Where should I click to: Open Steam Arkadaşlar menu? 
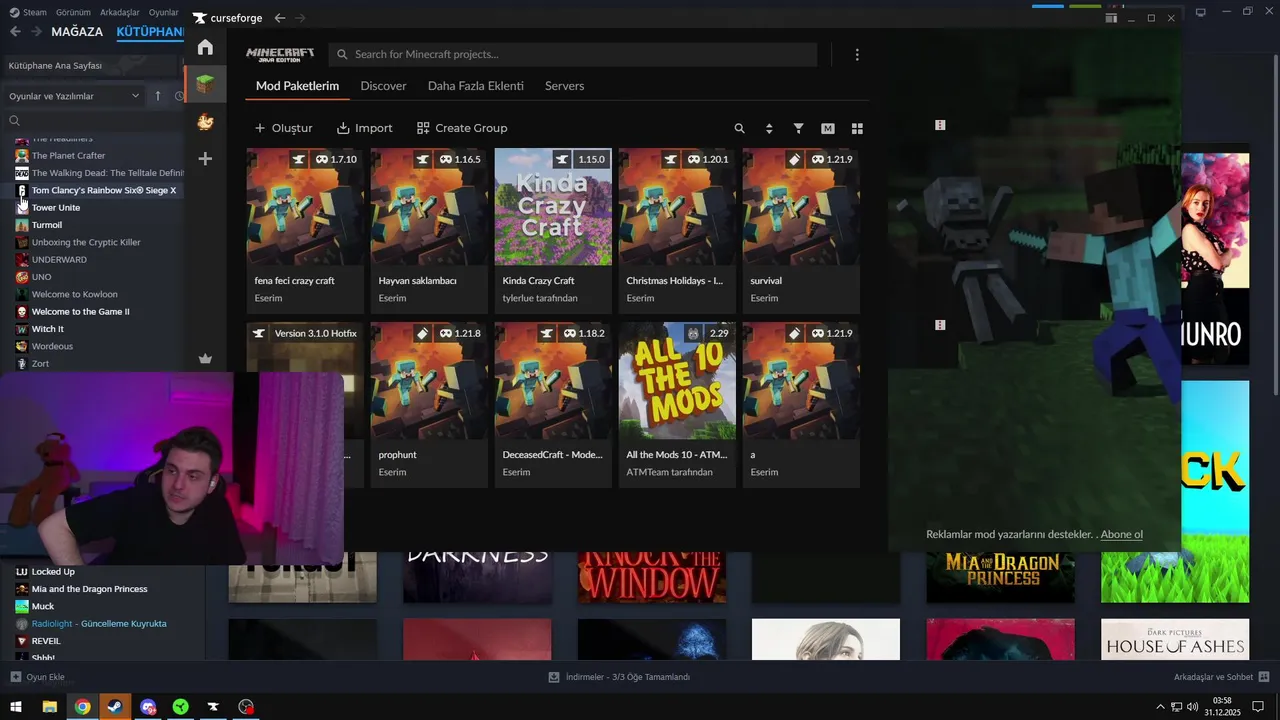point(120,12)
